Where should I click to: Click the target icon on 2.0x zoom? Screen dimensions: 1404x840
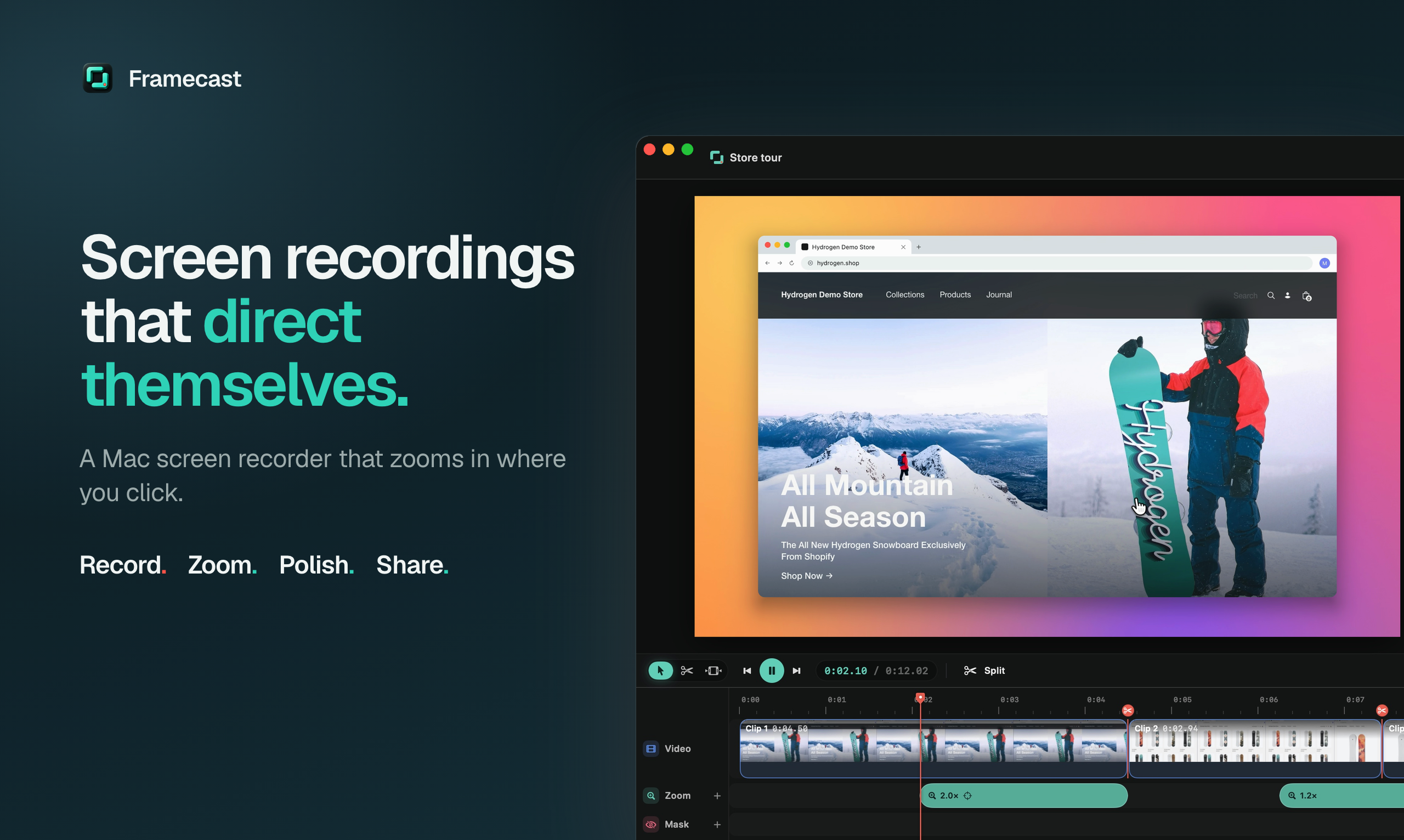click(x=967, y=796)
